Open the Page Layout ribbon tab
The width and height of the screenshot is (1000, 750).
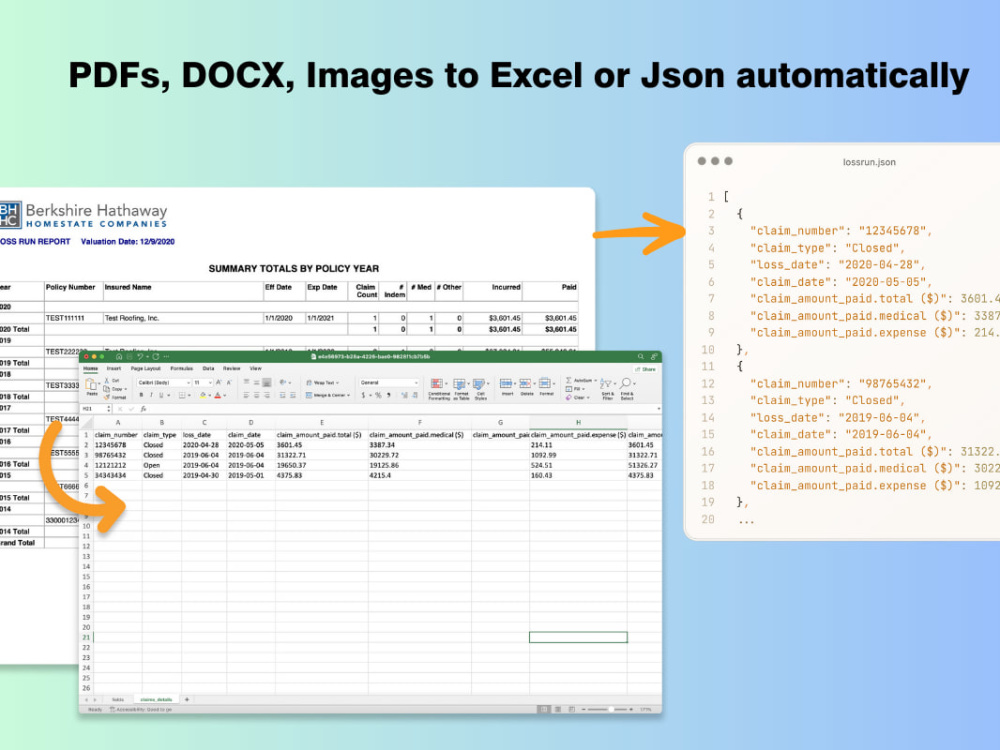145,369
